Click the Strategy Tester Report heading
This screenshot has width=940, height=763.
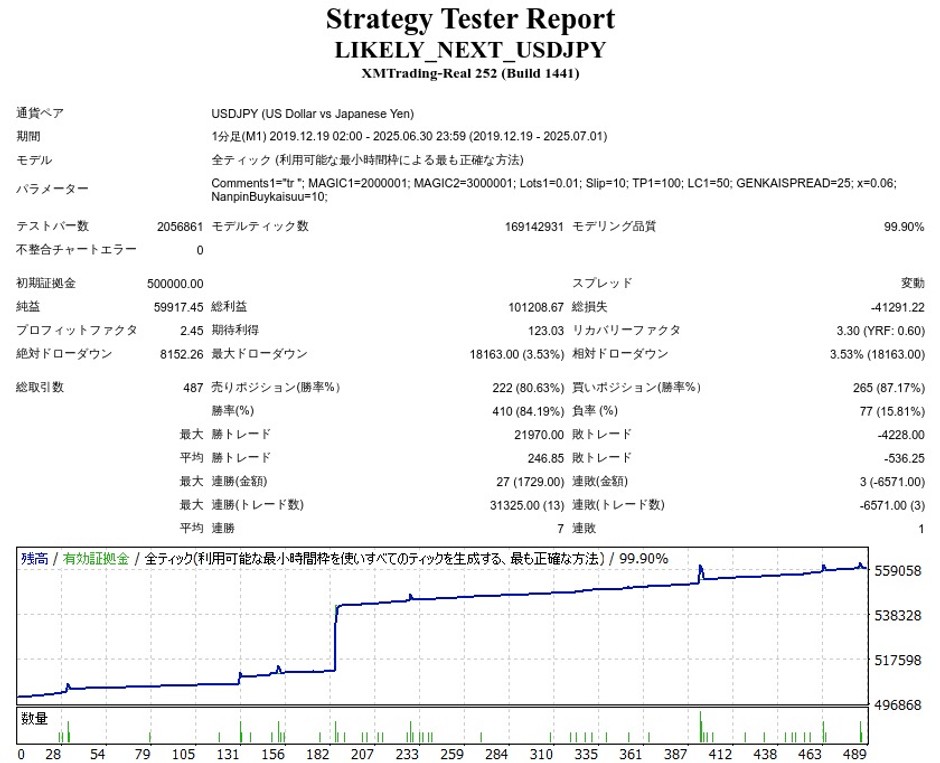[470, 19]
